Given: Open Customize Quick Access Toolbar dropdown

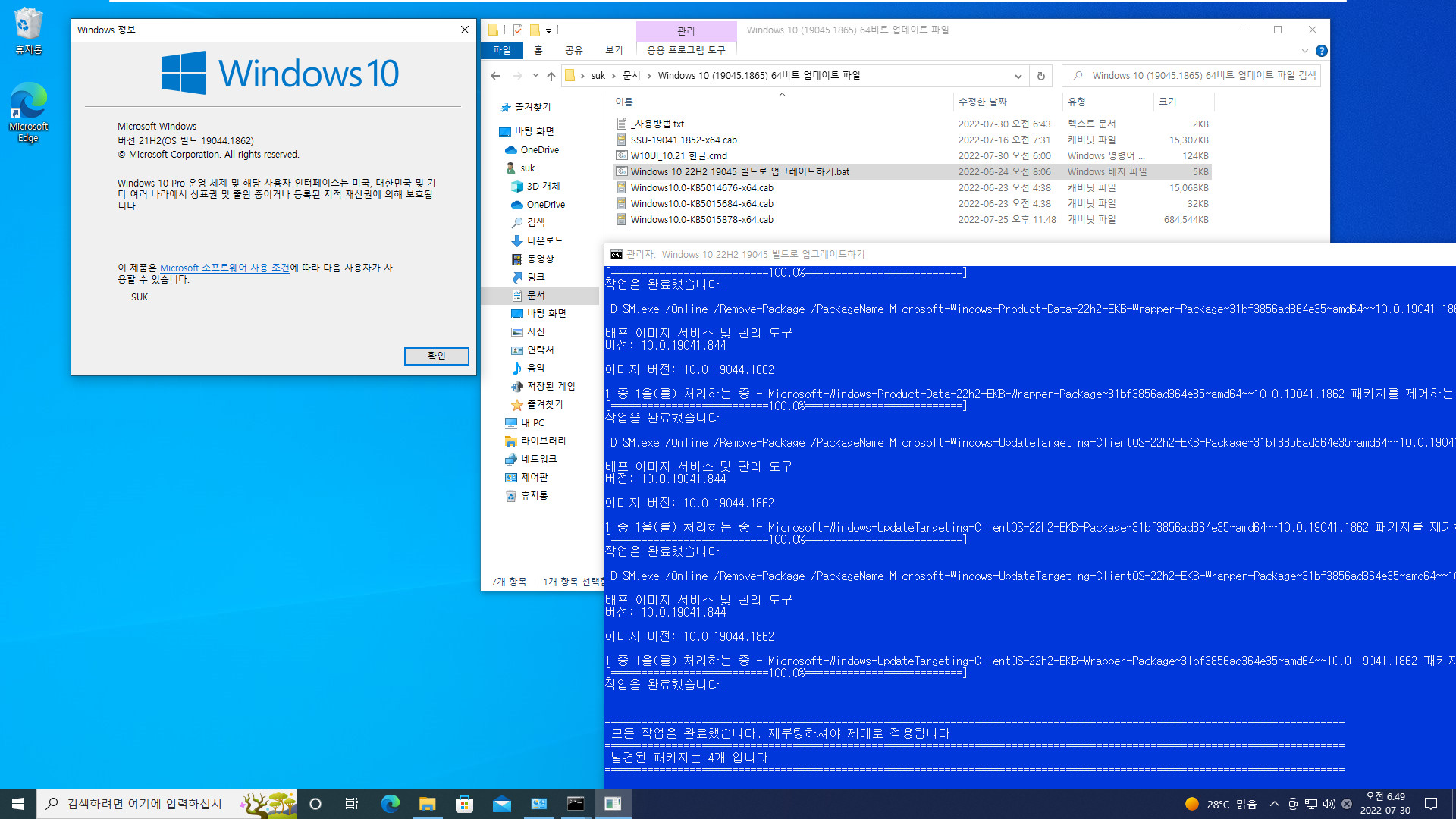Looking at the screenshot, I should 548,31.
